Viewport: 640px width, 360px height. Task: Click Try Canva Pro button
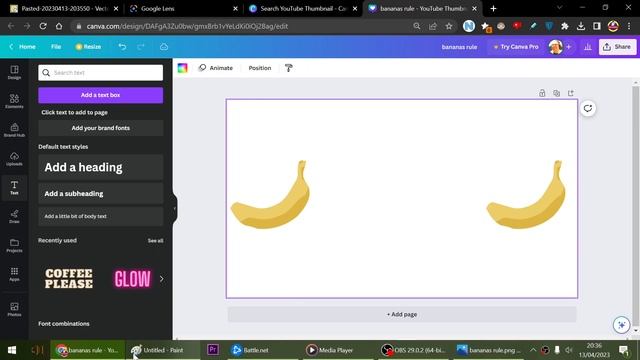516,47
